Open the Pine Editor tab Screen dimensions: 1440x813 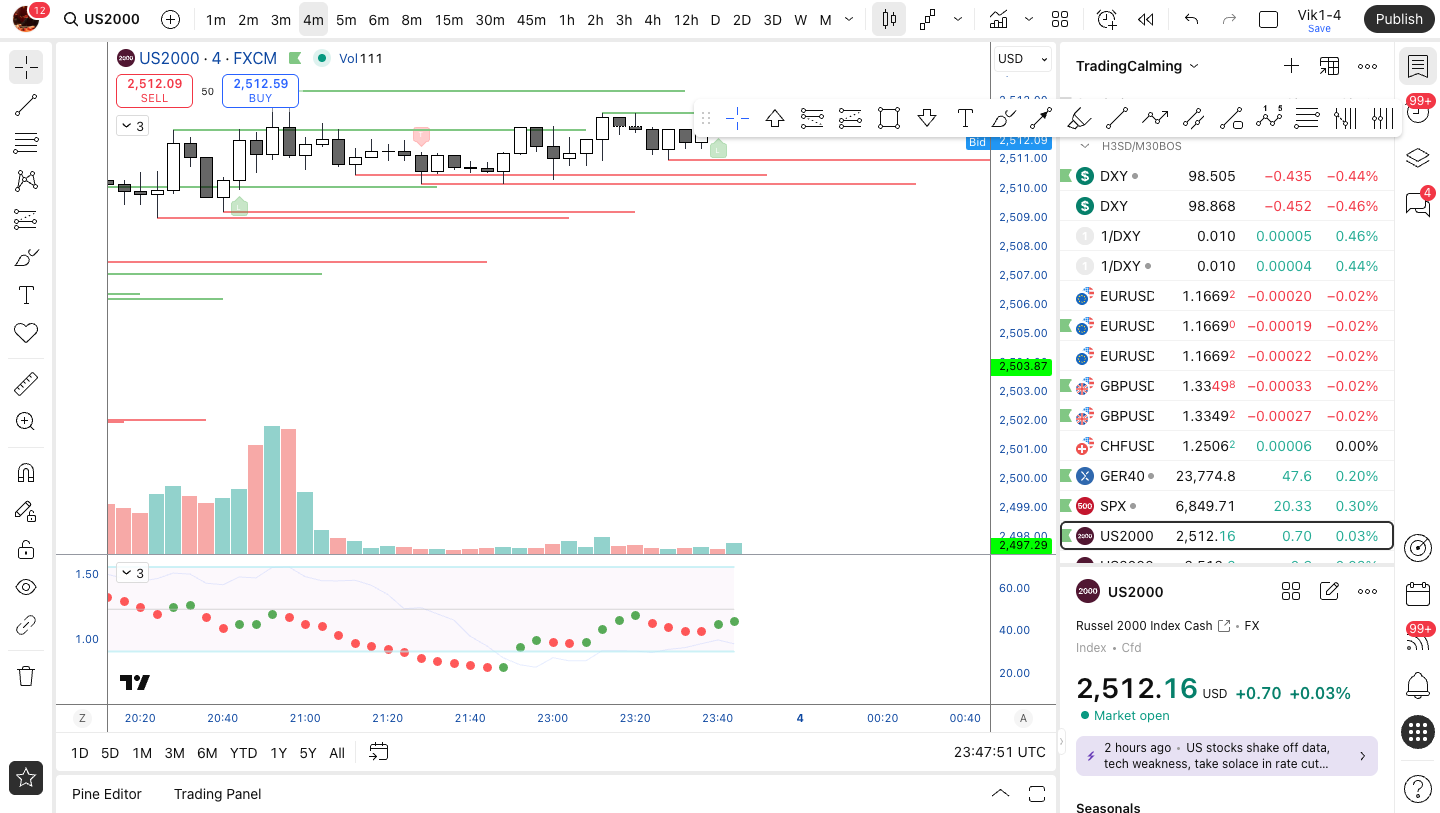pos(107,794)
